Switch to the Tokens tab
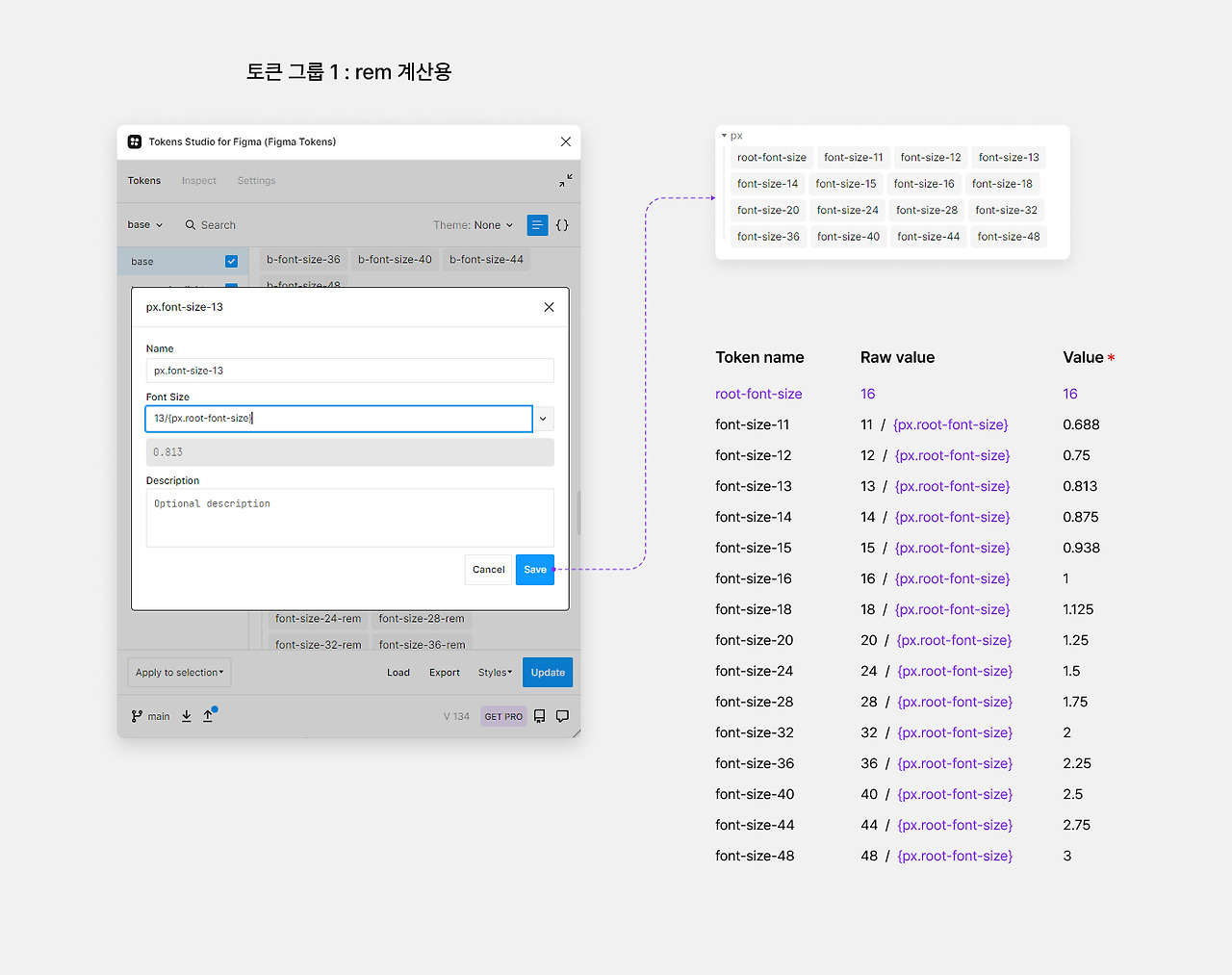Viewport: 1232px width, 975px height. (144, 181)
